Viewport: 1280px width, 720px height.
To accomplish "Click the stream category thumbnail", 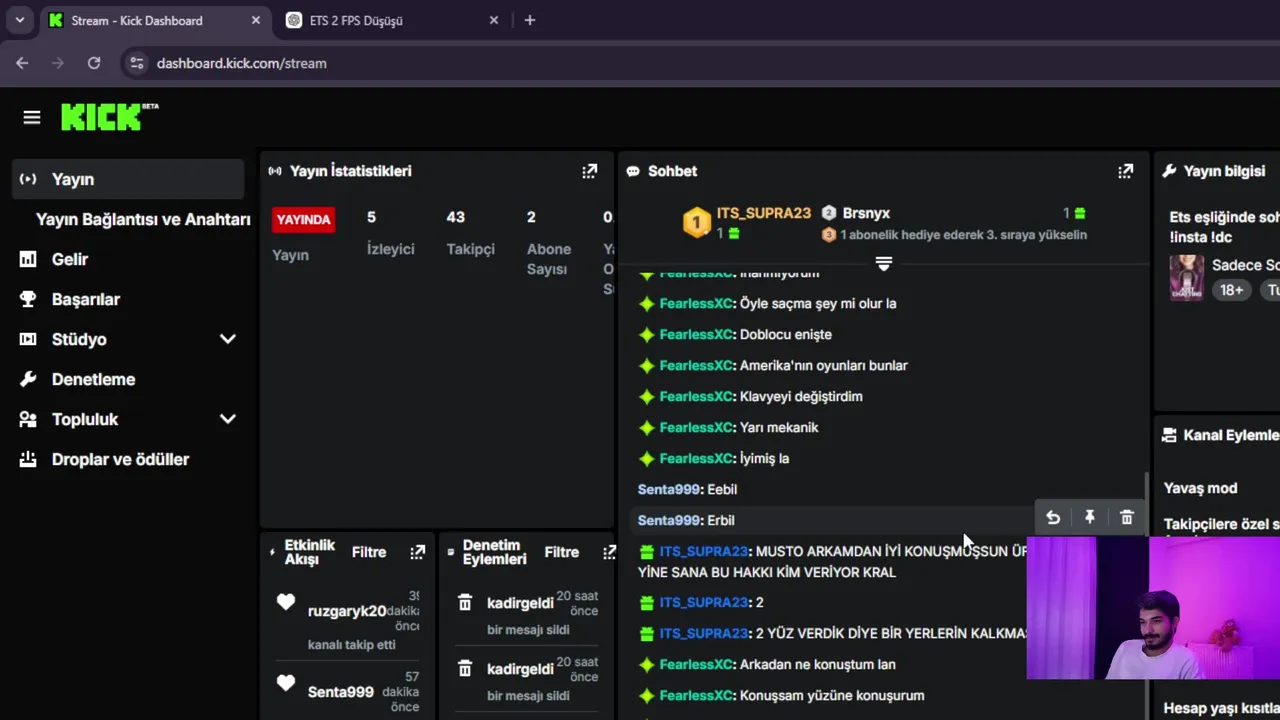I will [x=1187, y=277].
